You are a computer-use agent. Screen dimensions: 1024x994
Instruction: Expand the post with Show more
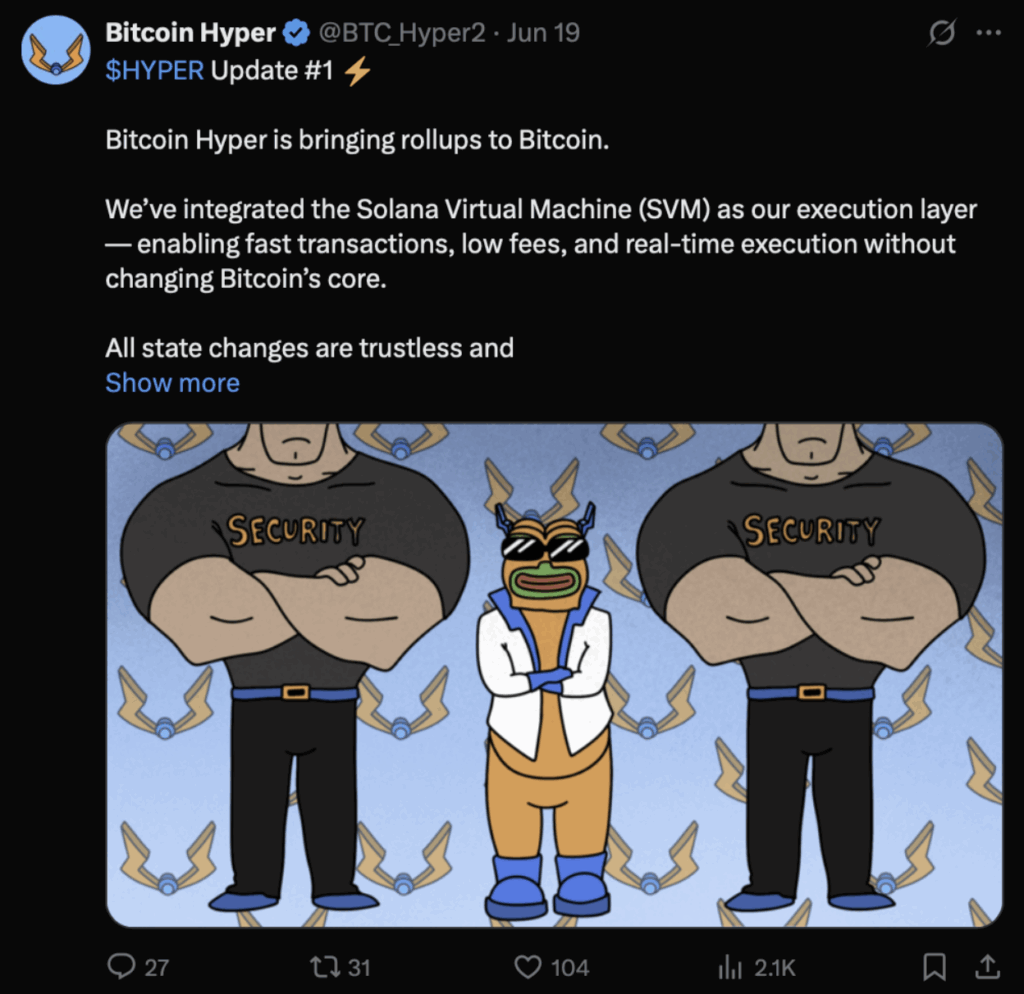coord(172,383)
